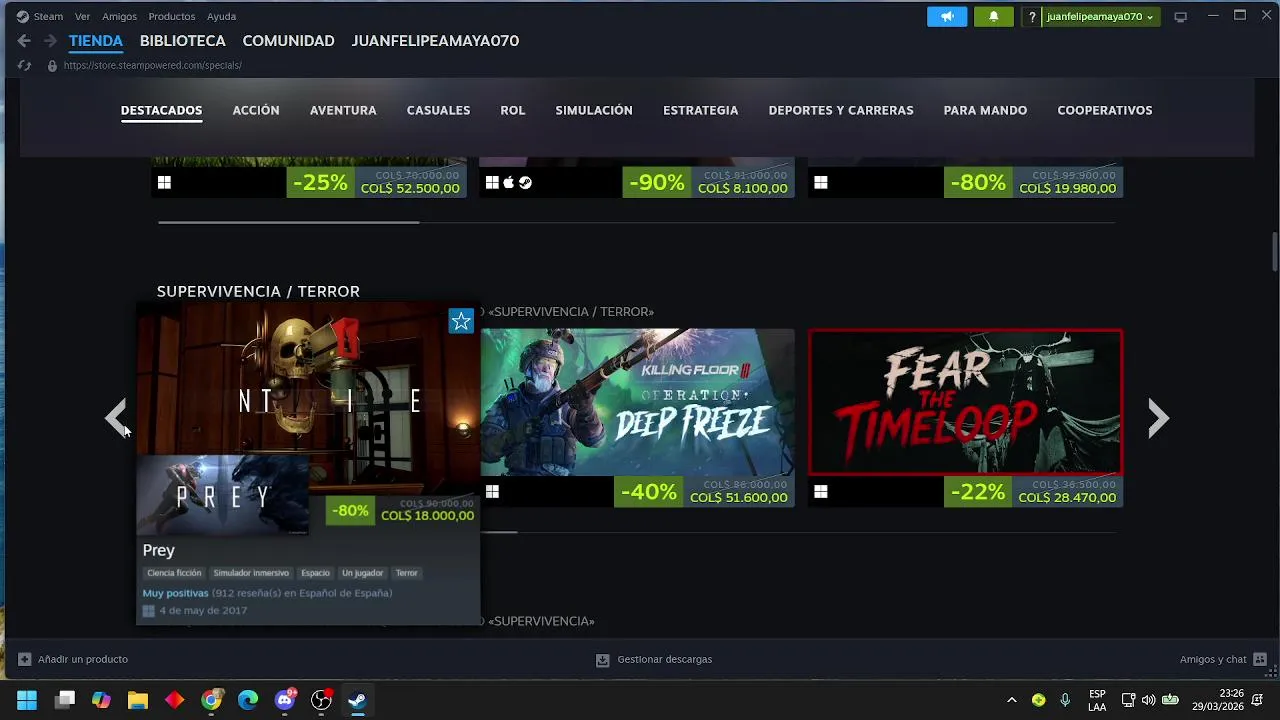The width and height of the screenshot is (1280, 720).
Task: Click Añadir un producto
Action: pyautogui.click(x=83, y=660)
